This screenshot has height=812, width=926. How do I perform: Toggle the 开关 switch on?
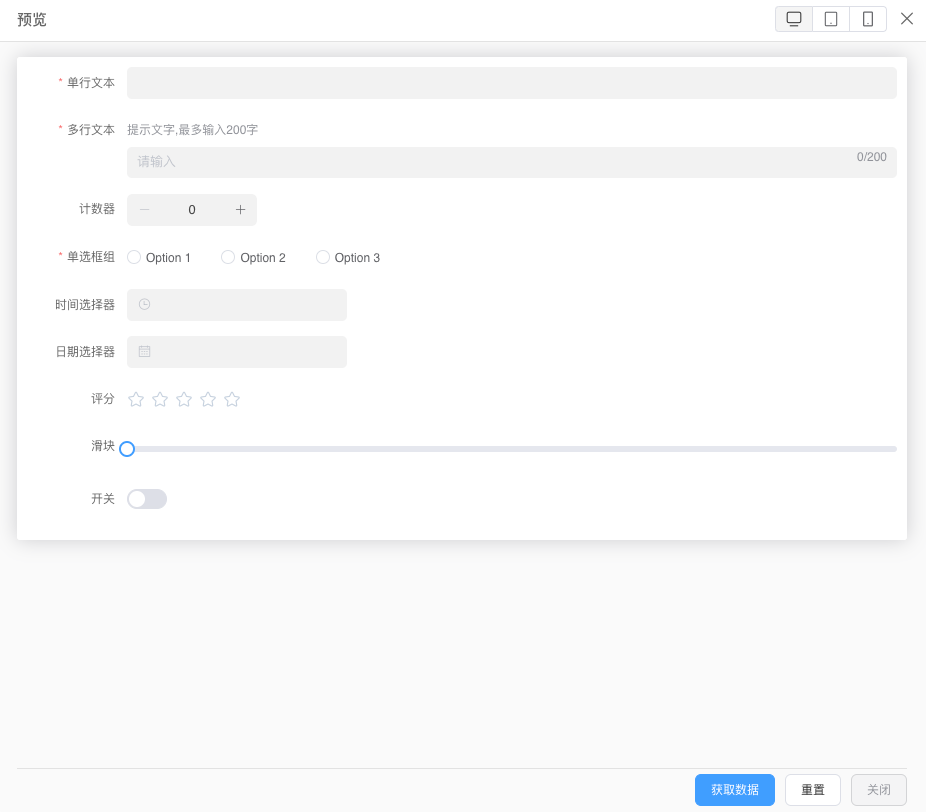point(147,499)
